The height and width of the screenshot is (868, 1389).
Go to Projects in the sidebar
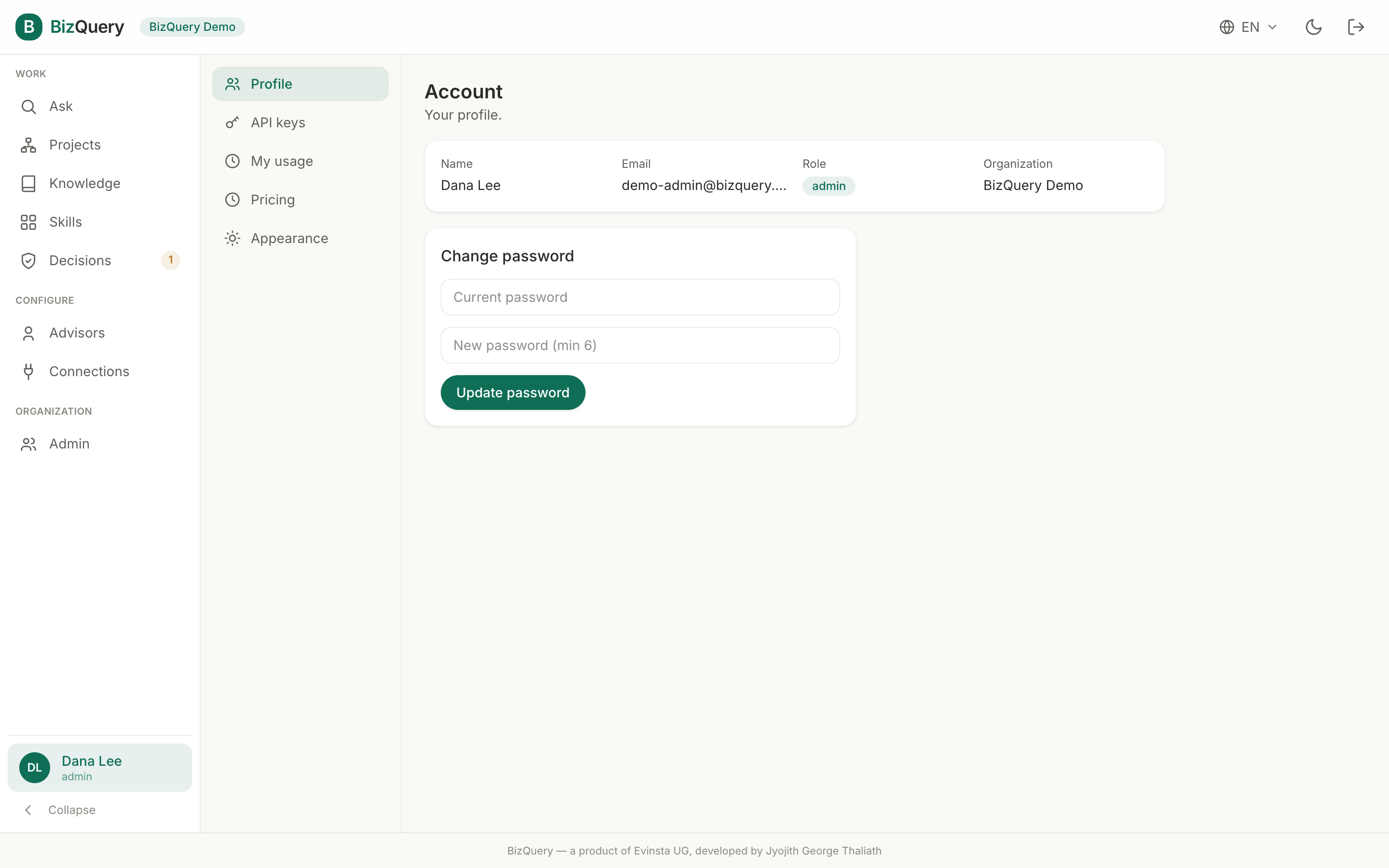pyautogui.click(x=100, y=145)
